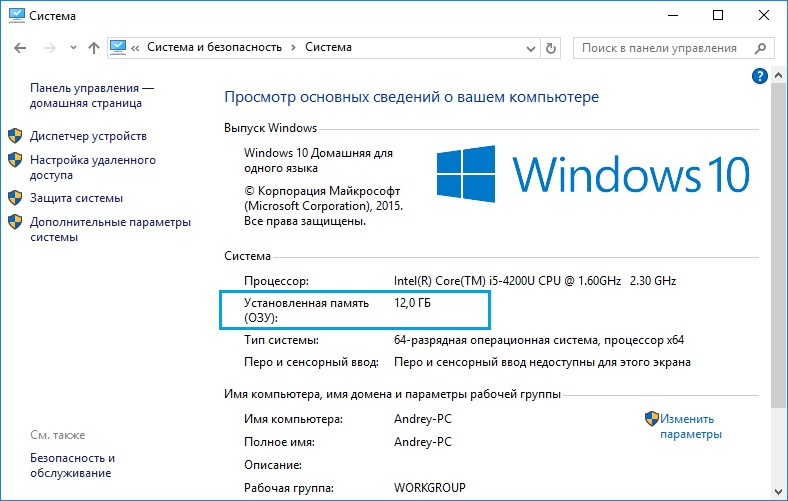
Task: Select the installed memory value «12,0 ГБ»
Action: [x=412, y=303]
